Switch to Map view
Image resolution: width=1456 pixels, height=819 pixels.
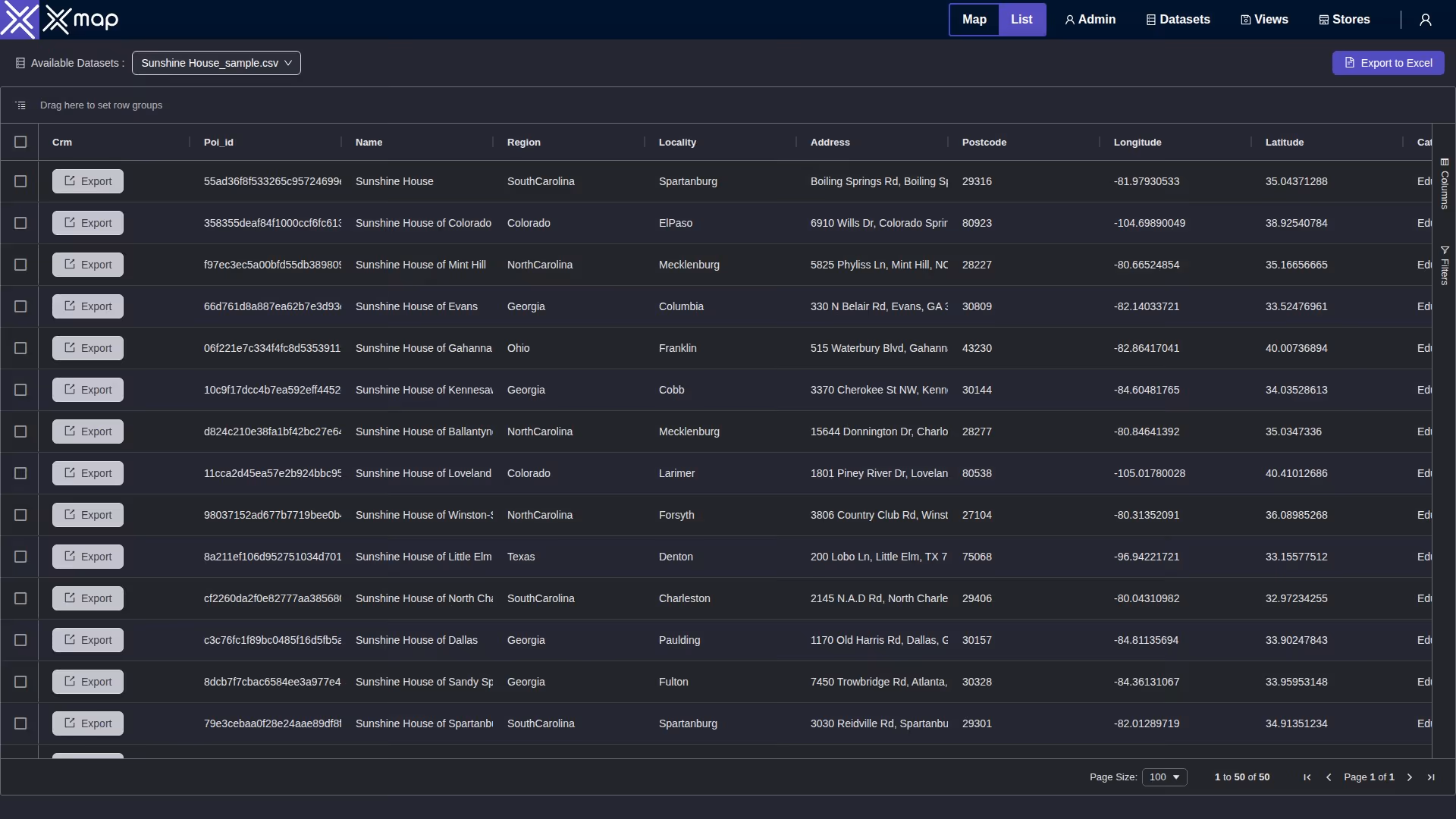pyautogui.click(x=974, y=20)
